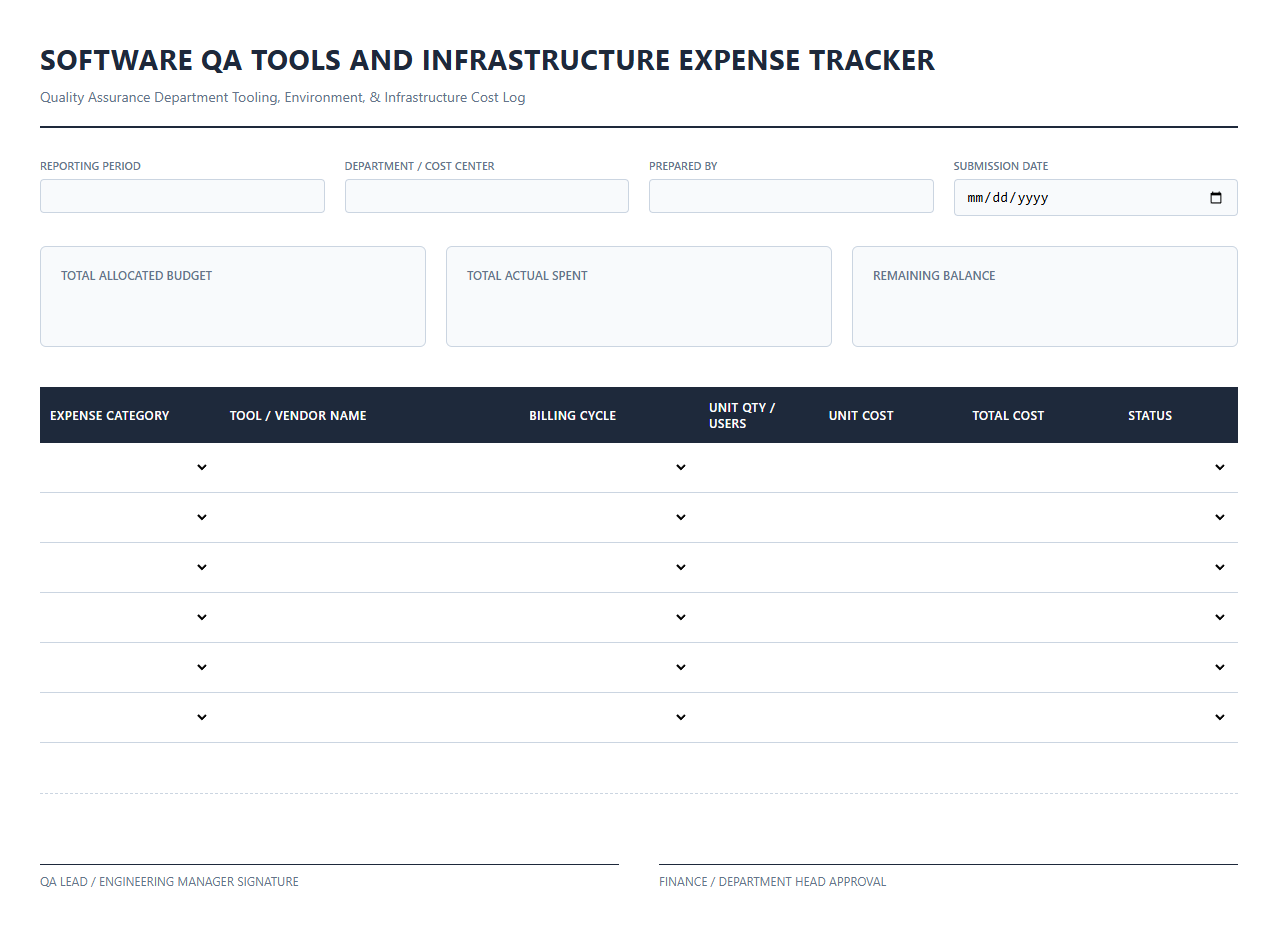Screen dimensions: 1278x929
Task: Open Expense Category dropdown in second row
Action: (x=130, y=517)
